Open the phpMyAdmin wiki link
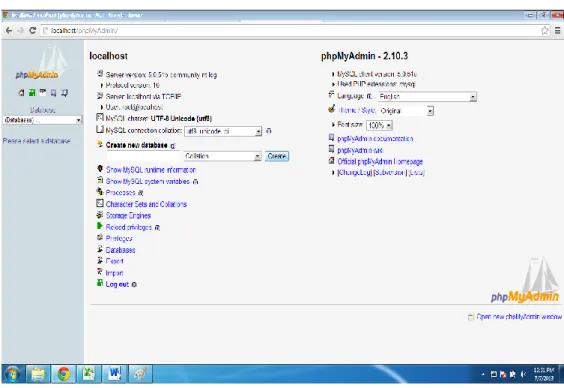The height and width of the screenshot is (388, 564). 360,150
